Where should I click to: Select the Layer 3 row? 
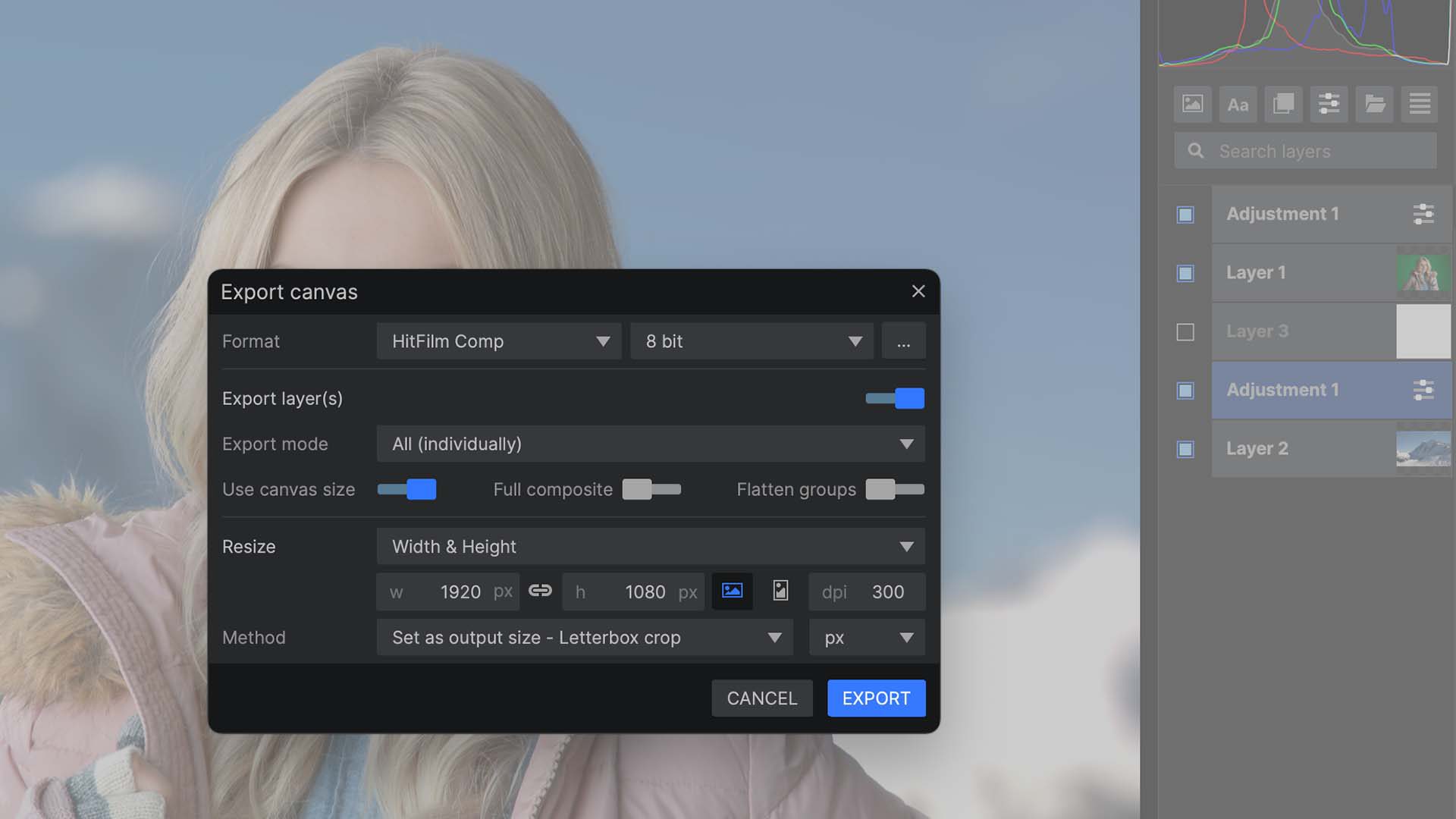pyautogui.click(x=1331, y=331)
